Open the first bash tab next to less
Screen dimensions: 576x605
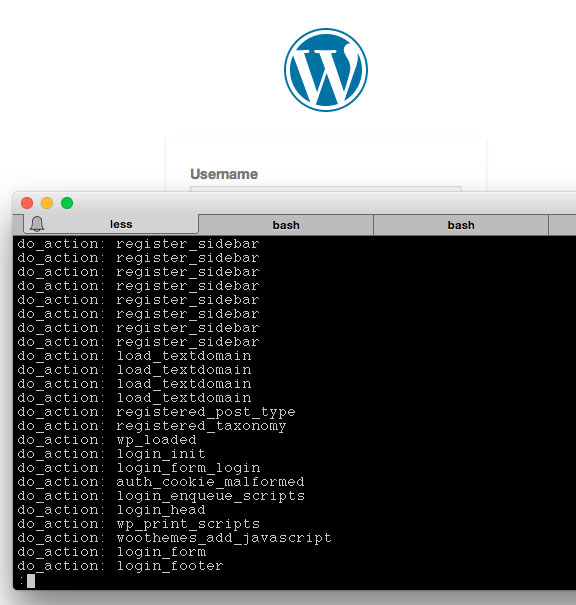(286, 225)
